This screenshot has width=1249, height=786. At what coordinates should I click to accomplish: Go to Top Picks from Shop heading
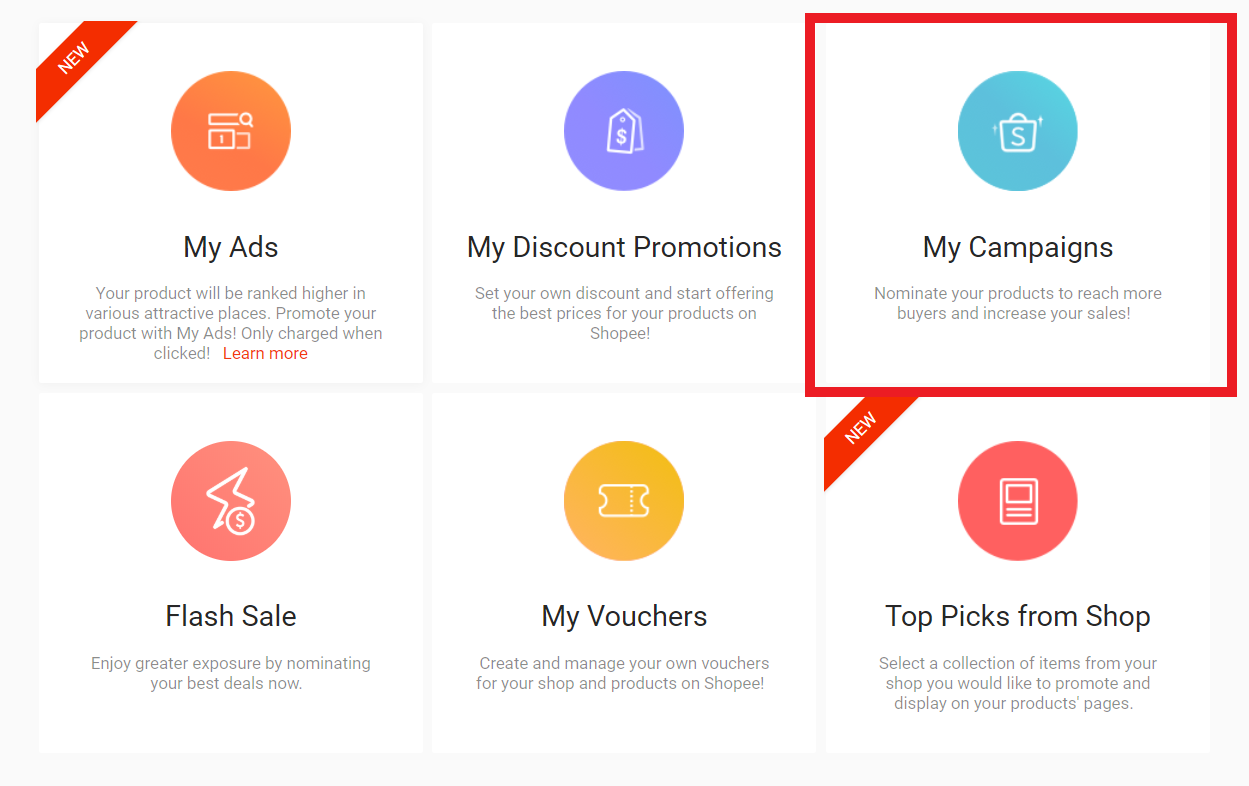click(x=1017, y=616)
